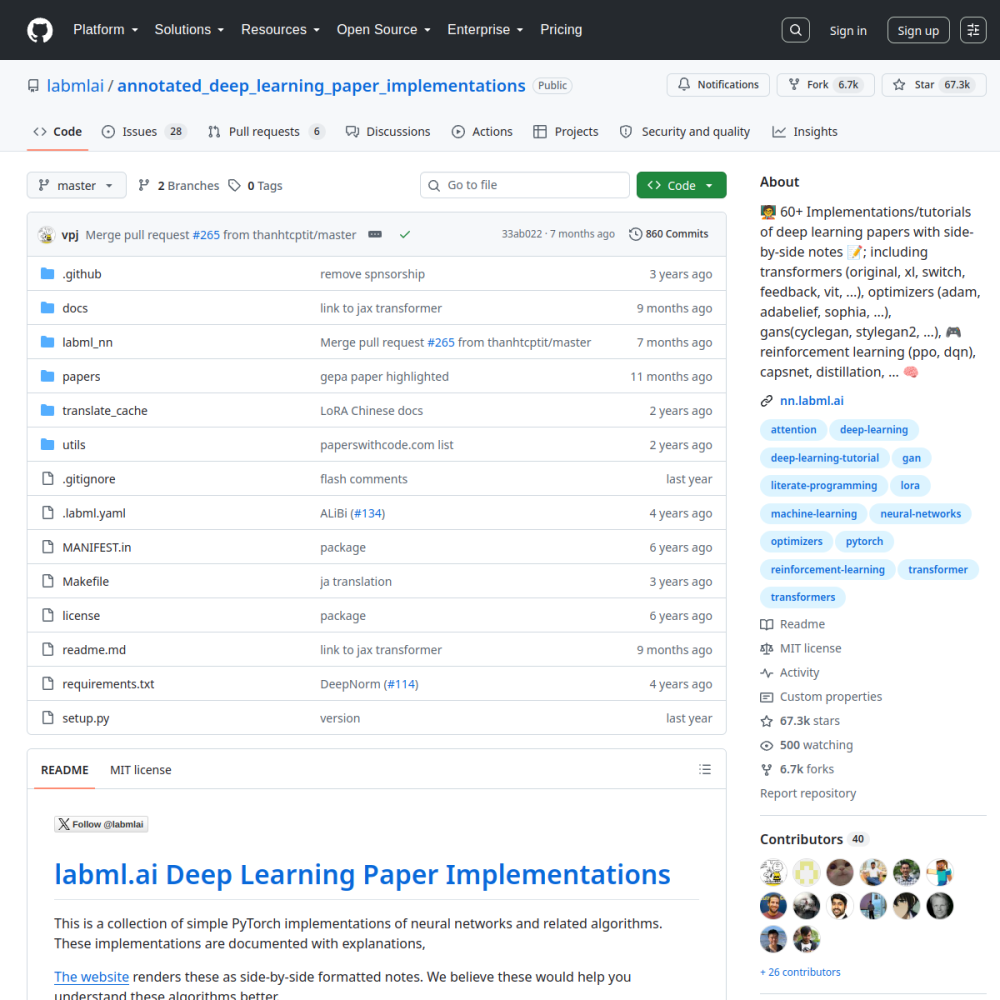Viewport: 1000px width, 1000px height.
Task: Click the vpj avatar in commit row
Action: pyautogui.click(x=46, y=235)
